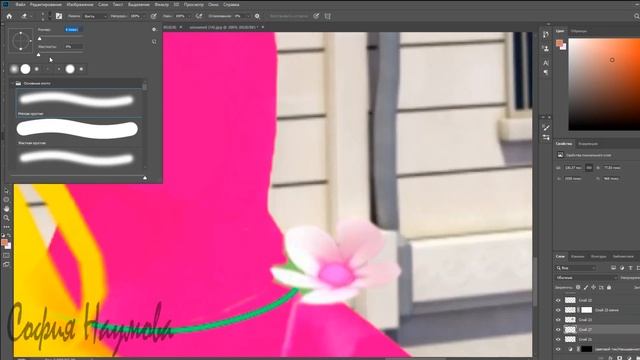The height and width of the screenshot is (360, 640).
Task: Lock layer position icon
Action: point(593,287)
